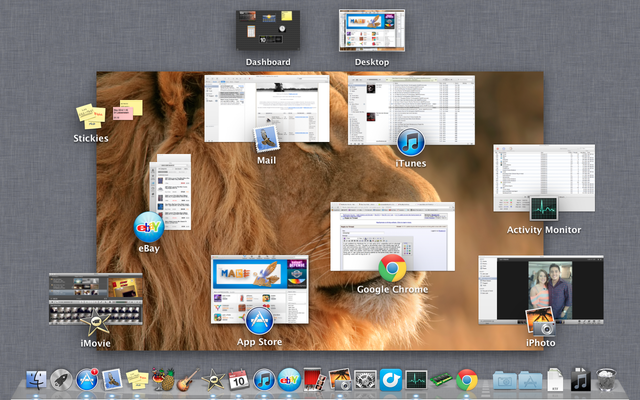Click the 'Desktop' label
Image resolution: width=640 pixels, height=400 pixels.
372,62
